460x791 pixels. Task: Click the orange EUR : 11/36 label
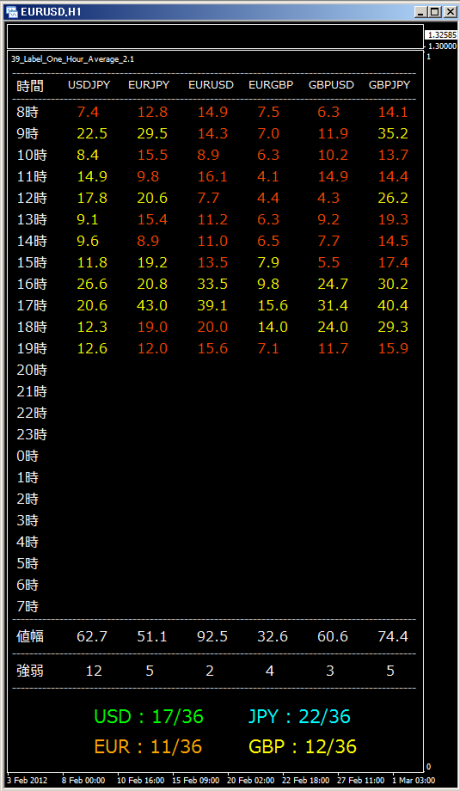pos(148,746)
